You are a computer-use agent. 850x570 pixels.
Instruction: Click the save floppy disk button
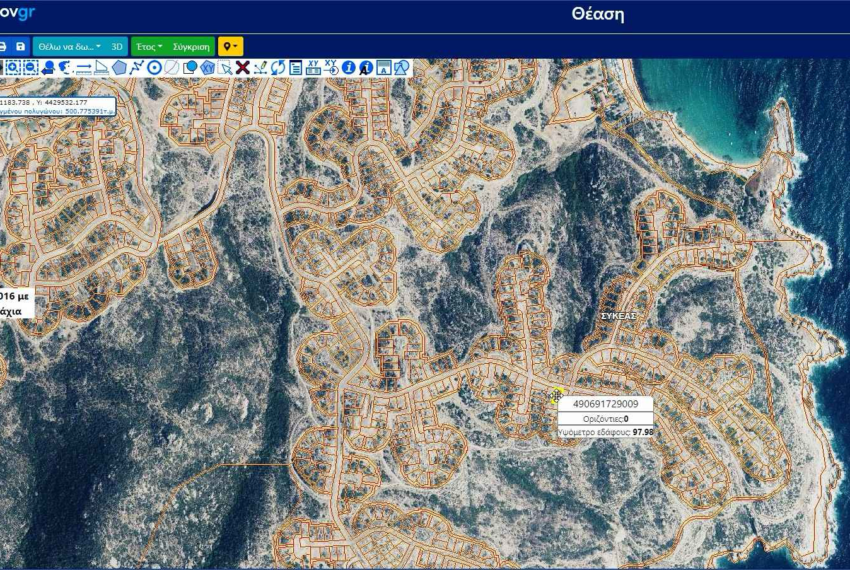pyautogui.click(x=20, y=46)
